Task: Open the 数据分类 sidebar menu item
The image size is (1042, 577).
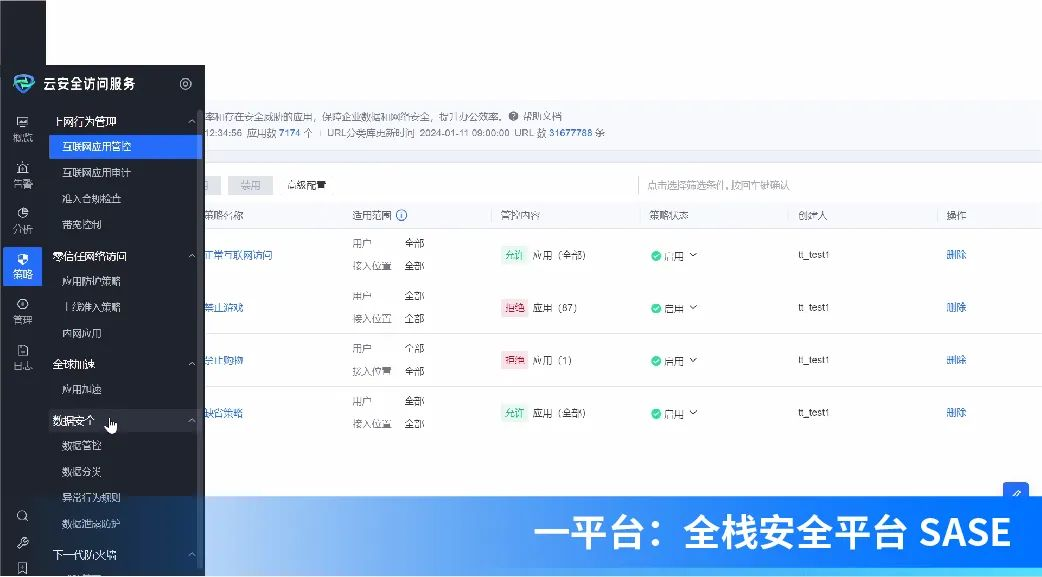Action: point(82,472)
